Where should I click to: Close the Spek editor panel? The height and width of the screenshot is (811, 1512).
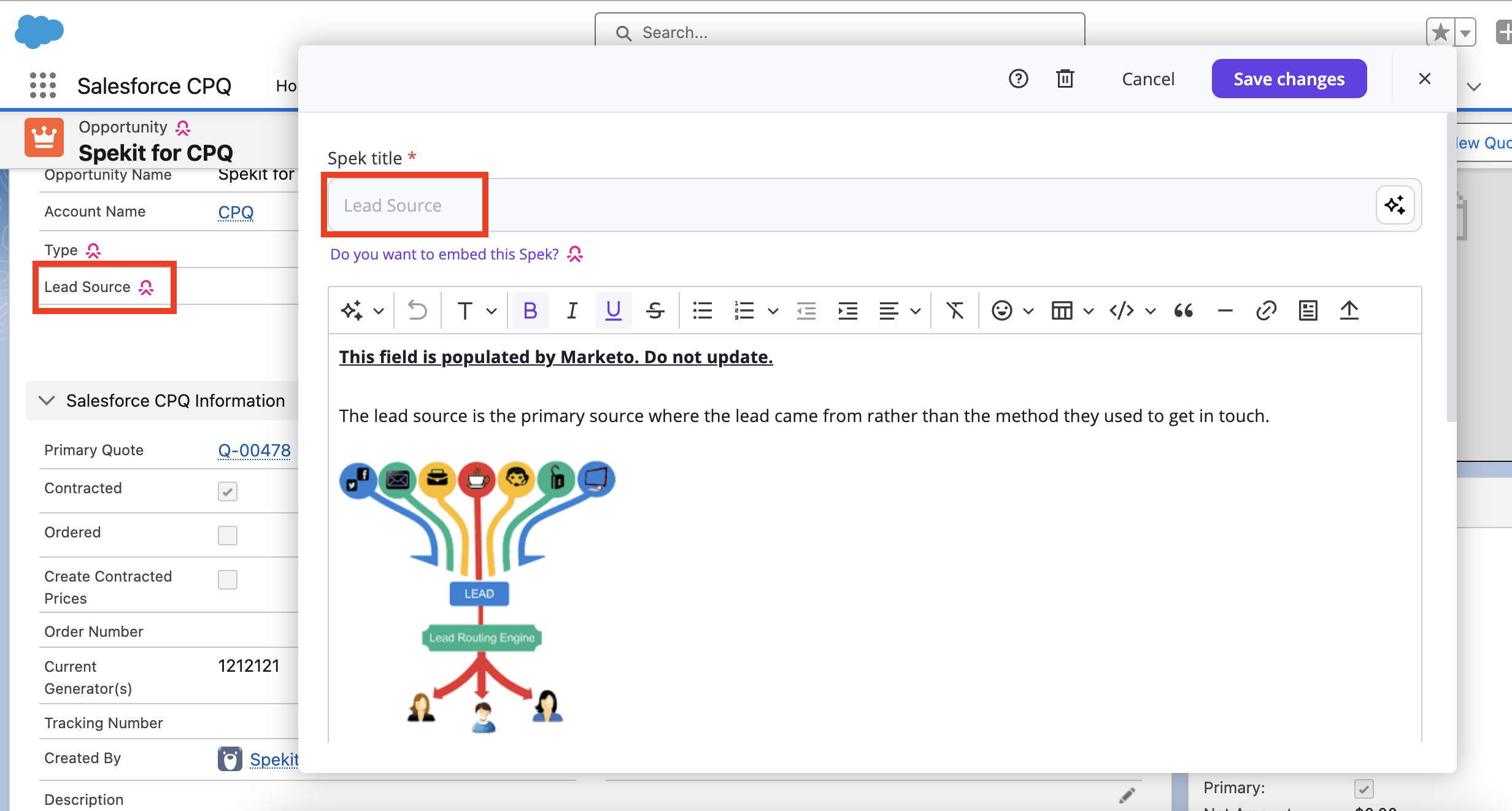tap(1425, 79)
